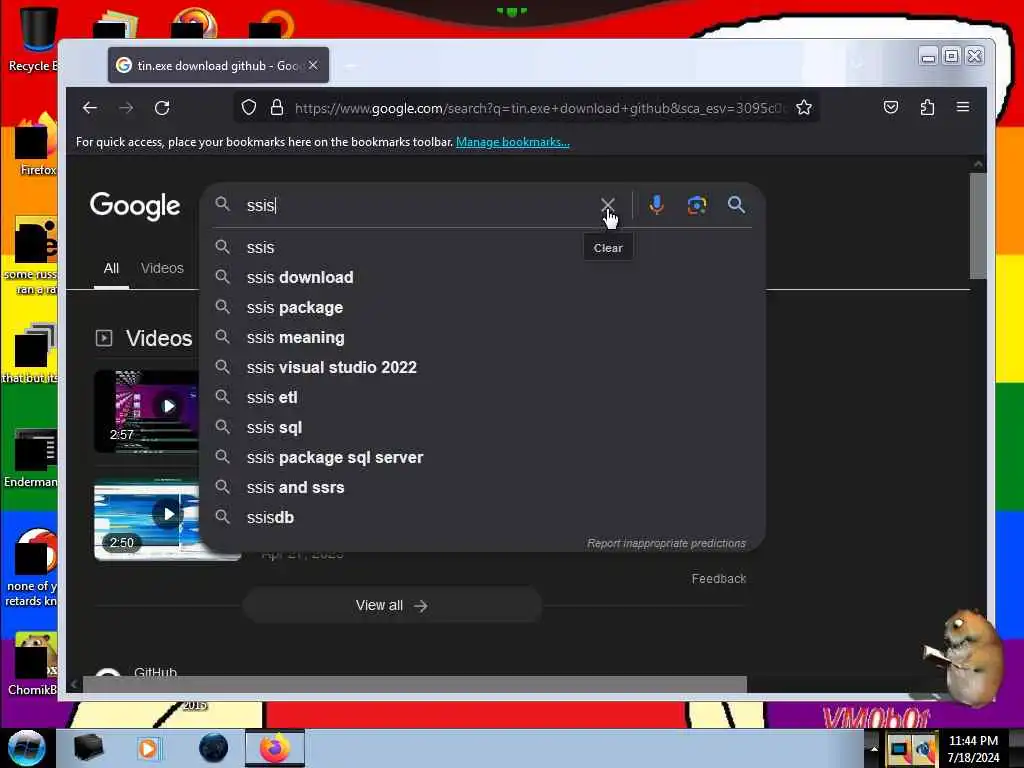Open the ChomikB desktop icon

[x=33, y=664]
